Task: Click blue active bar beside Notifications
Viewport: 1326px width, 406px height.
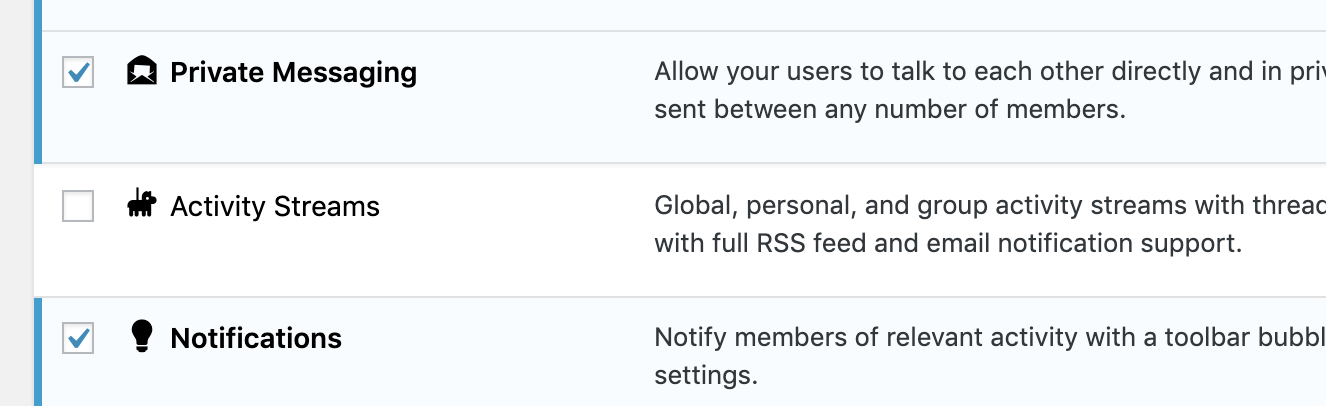Action: (x=38, y=352)
